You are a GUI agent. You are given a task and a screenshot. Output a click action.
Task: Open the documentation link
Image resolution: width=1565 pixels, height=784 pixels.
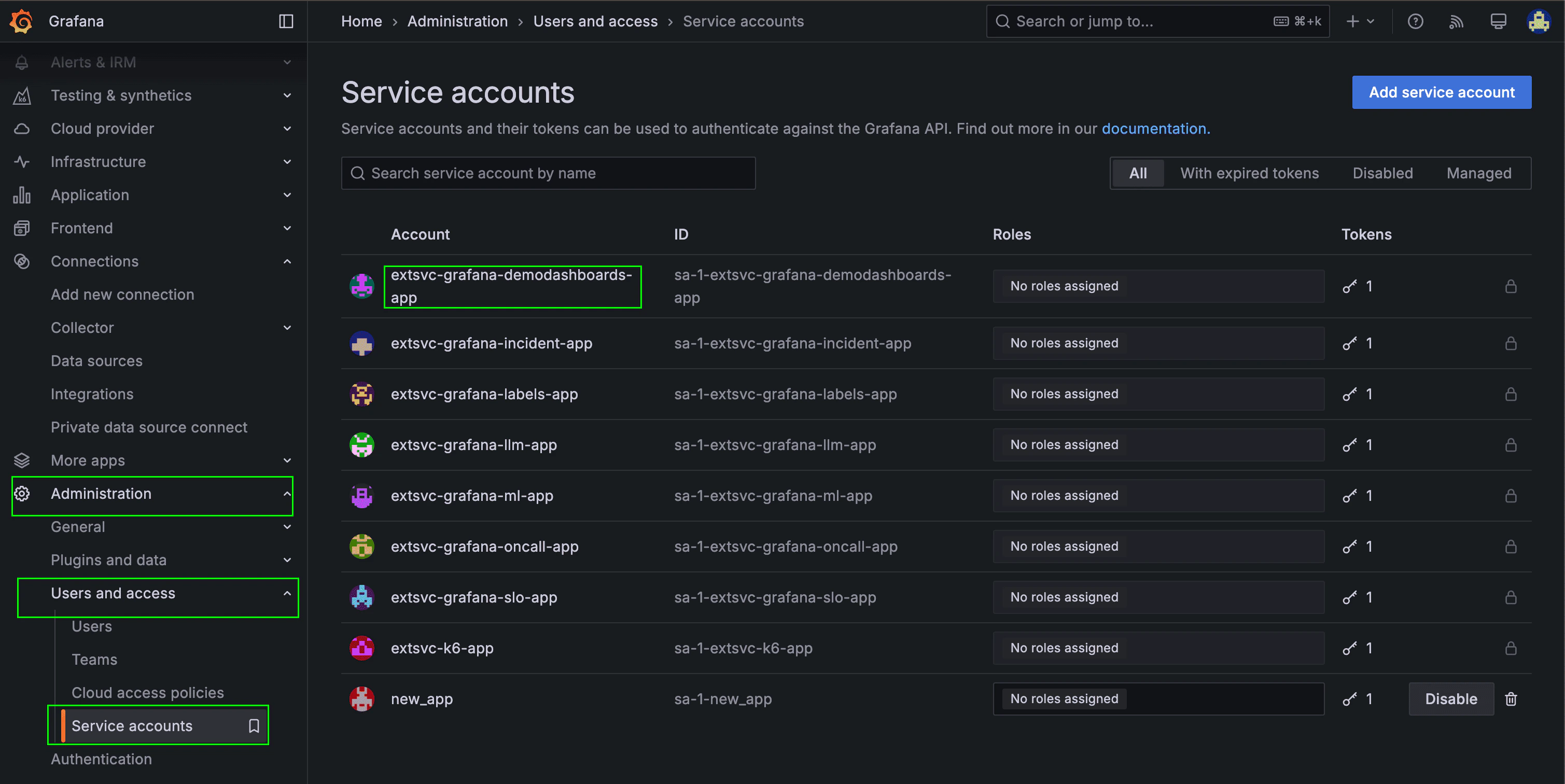click(1155, 129)
